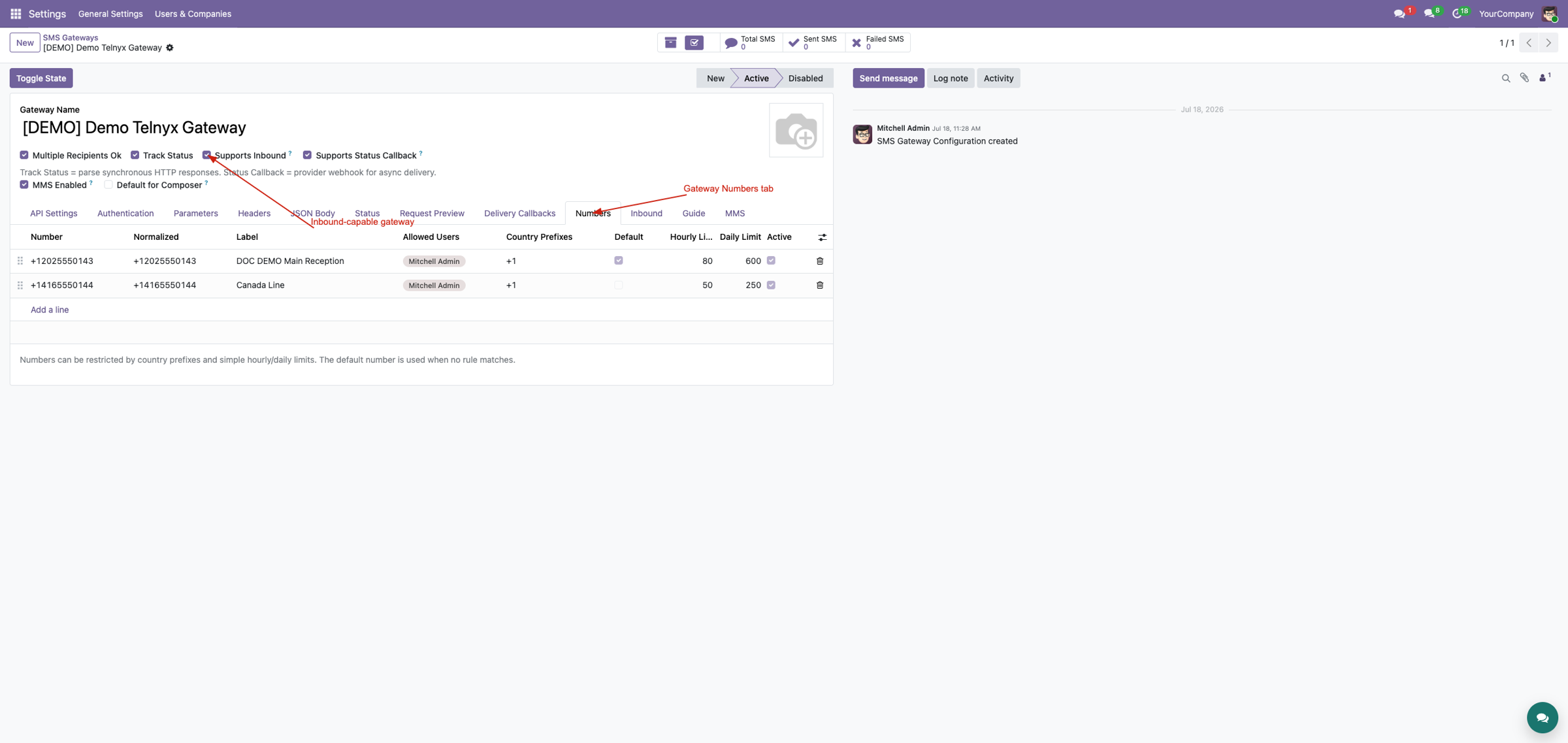Screen dimensions: 1568x743
Task: Open the archive box icon in header
Action: [x=670, y=42]
